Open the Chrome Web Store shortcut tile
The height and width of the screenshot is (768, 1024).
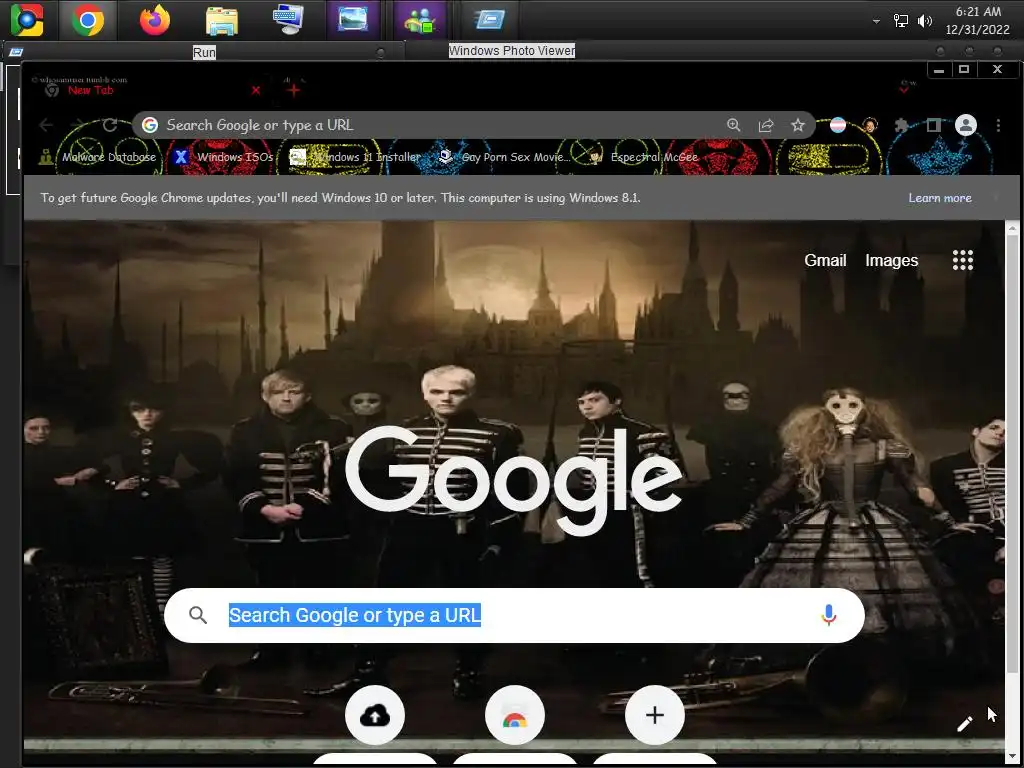515,716
